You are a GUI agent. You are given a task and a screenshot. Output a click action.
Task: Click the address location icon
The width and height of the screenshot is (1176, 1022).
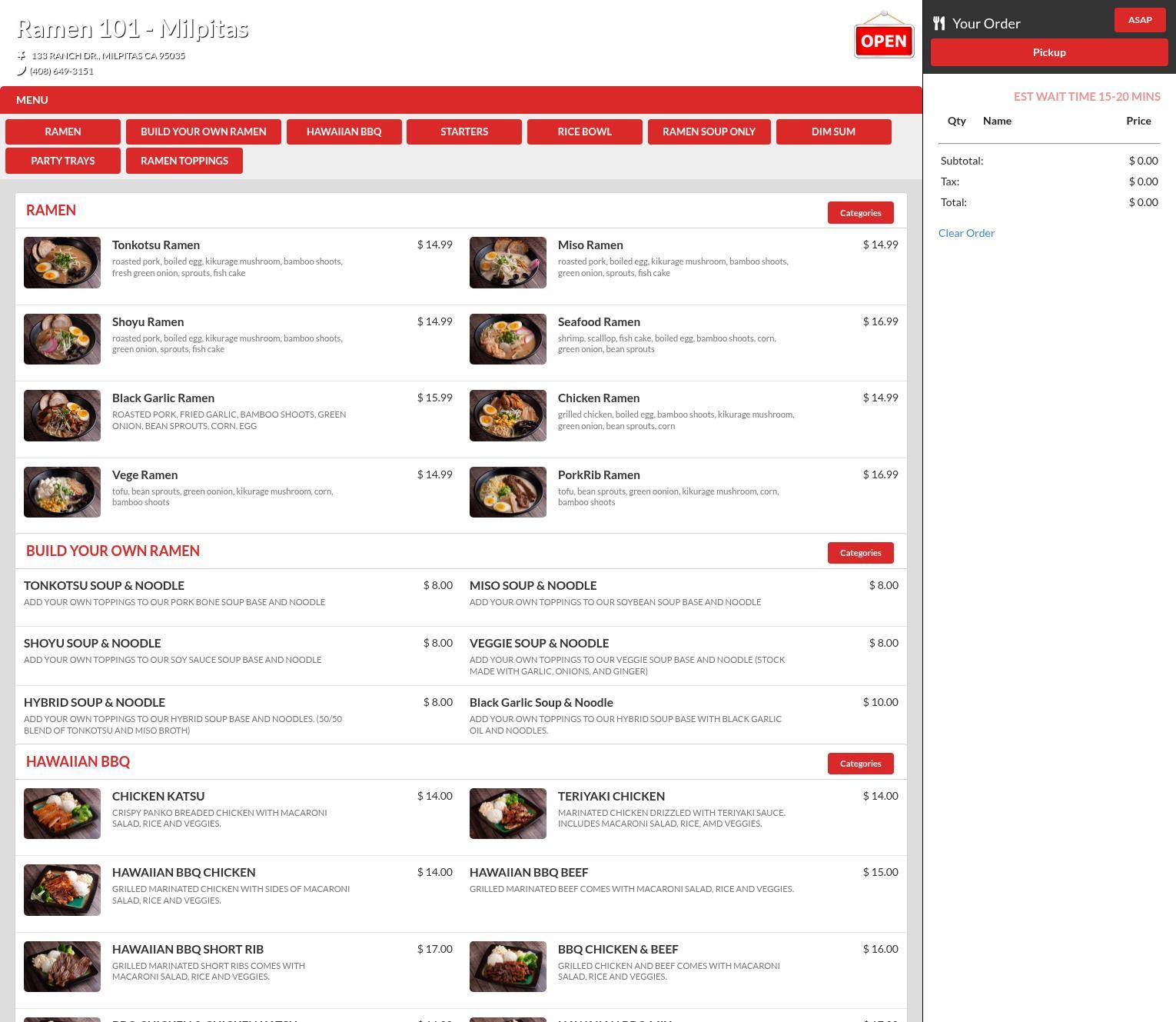point(22,55)
